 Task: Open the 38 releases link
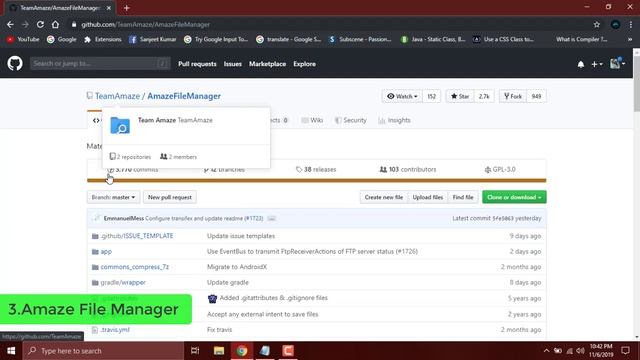(316, 169)
